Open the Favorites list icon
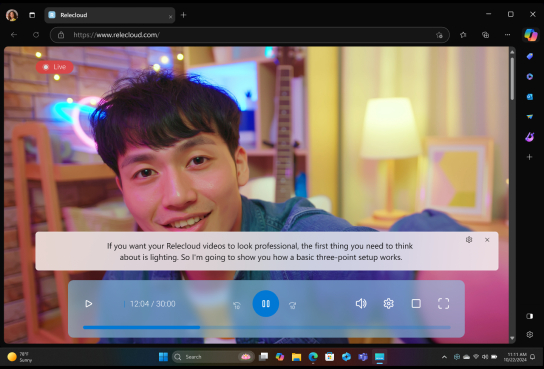This screenshot has height=369, width=544. coord(463,35)
